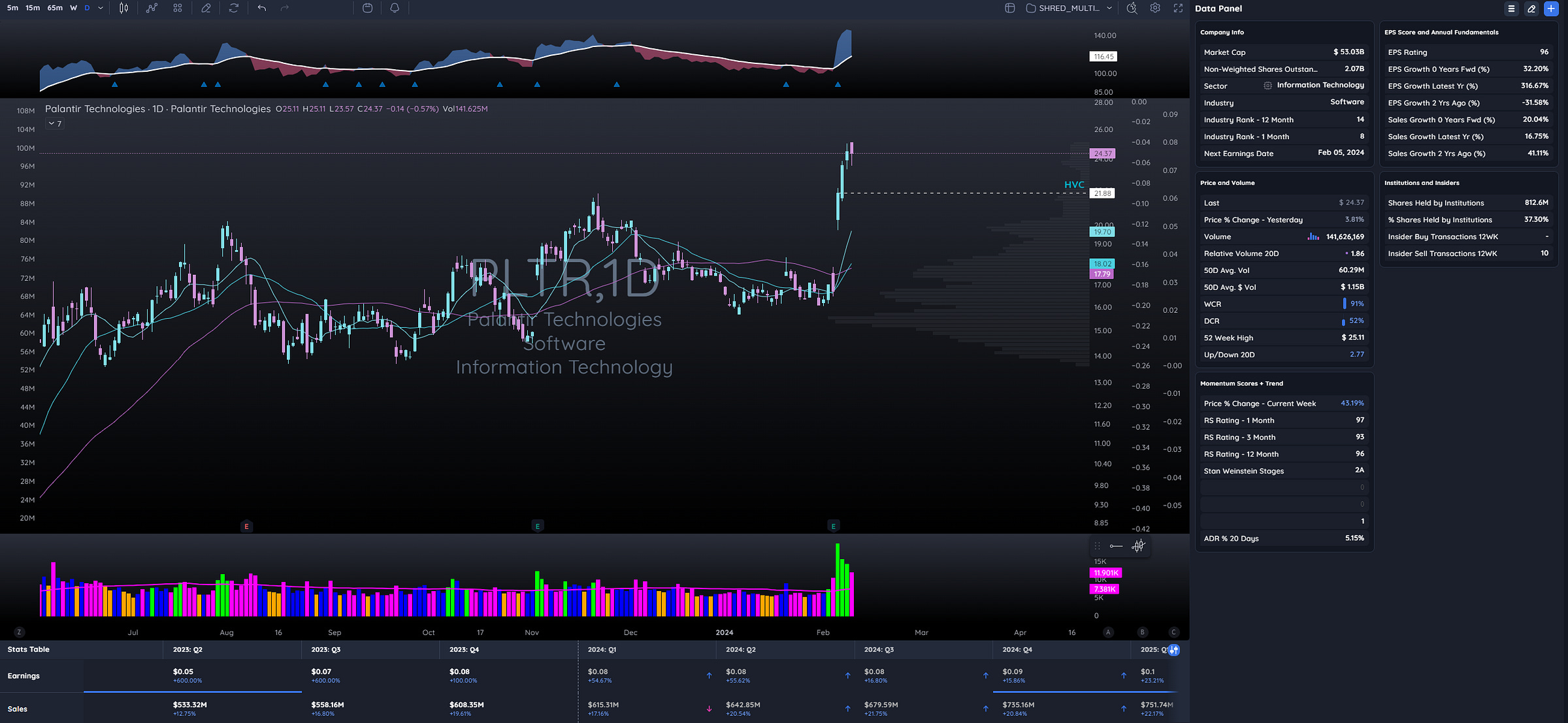The width and height of the screenshot is (1568, 723).
Task: Click the 5m timeframe button
Action: pos(12,8)
